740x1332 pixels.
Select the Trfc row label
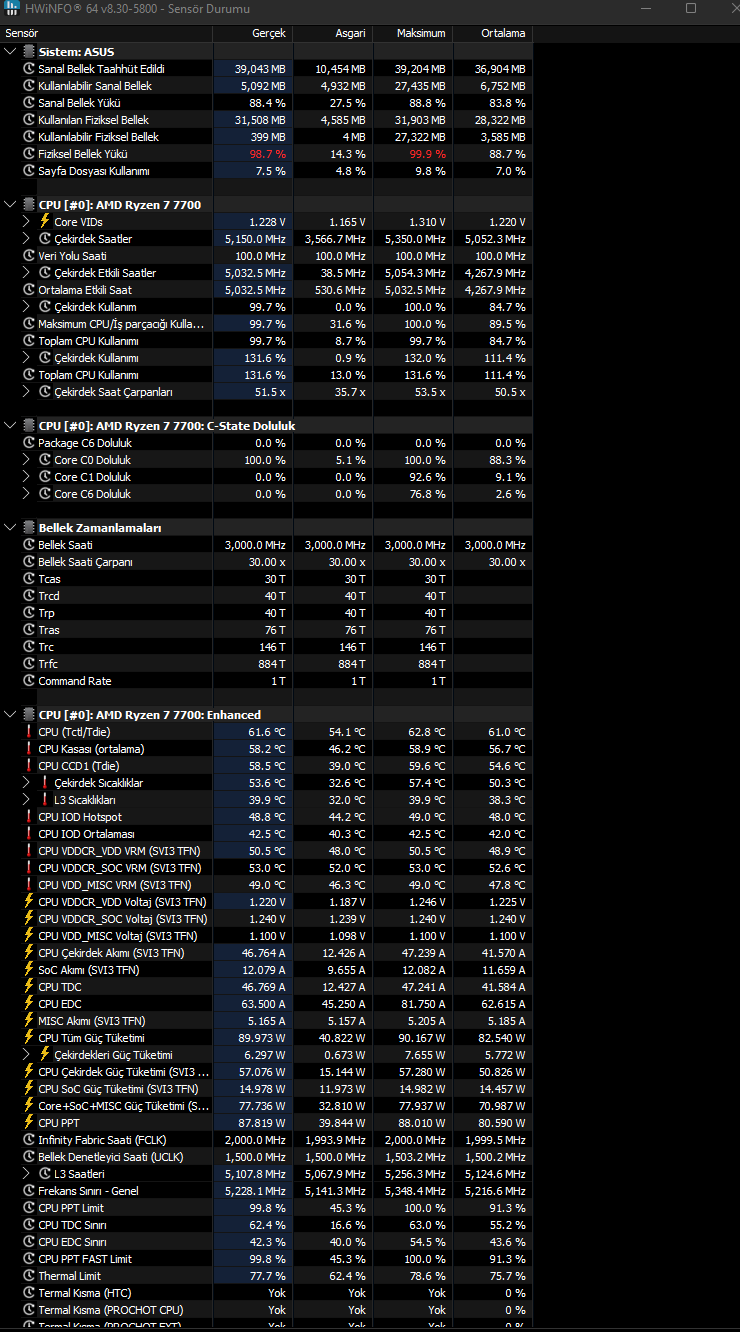click(x=48, y=664)
